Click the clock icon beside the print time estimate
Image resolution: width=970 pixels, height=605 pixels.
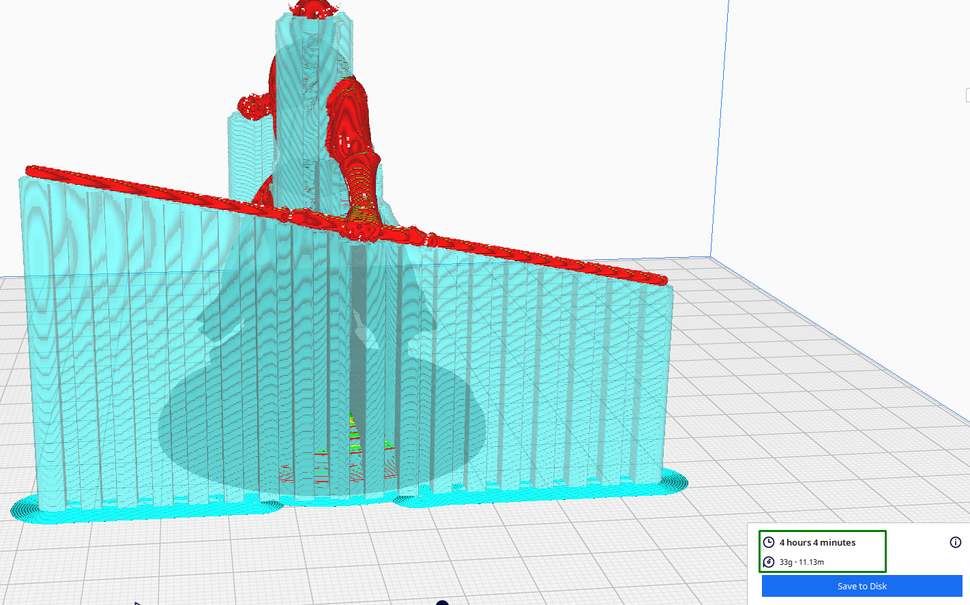(769, 542)
